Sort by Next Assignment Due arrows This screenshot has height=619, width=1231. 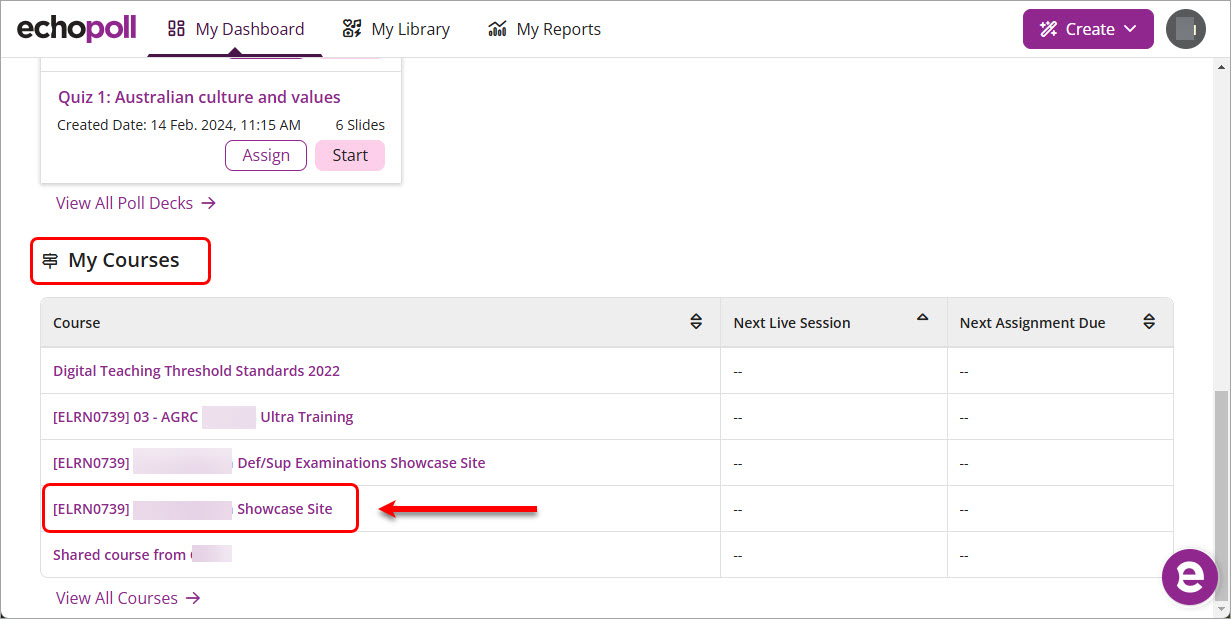pos(1149,322)
